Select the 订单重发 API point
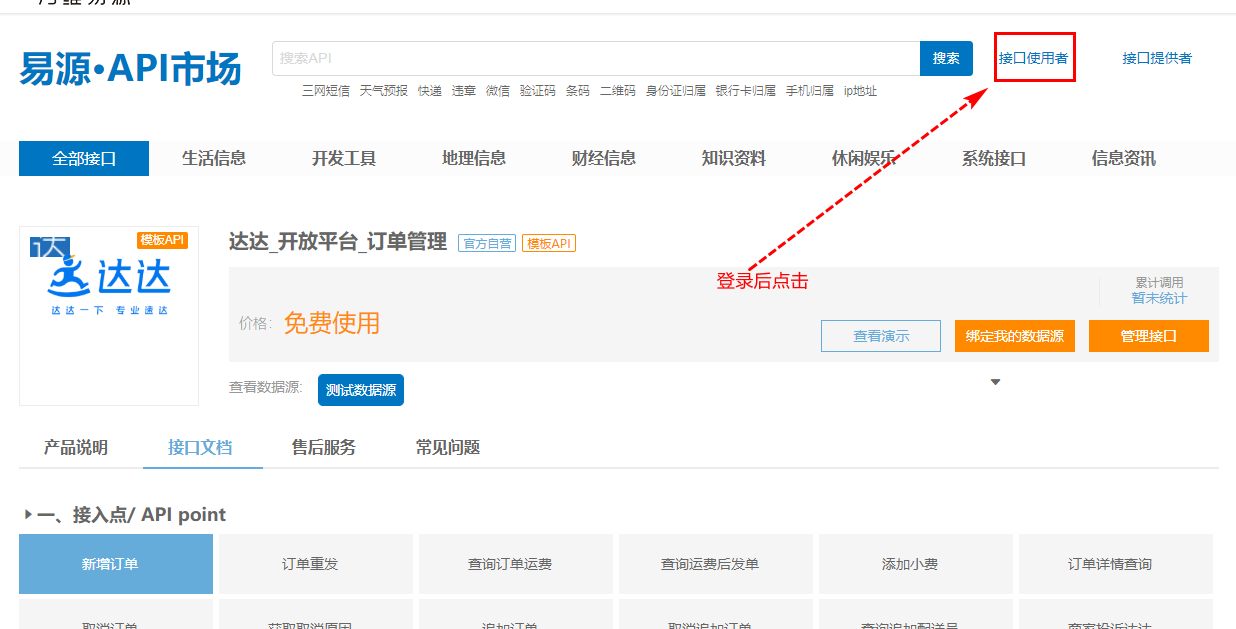The image size is (1236, 629). tap(316, 564)
